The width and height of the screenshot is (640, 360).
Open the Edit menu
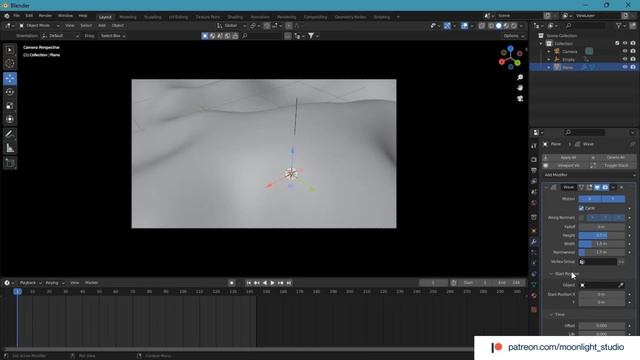29,16
